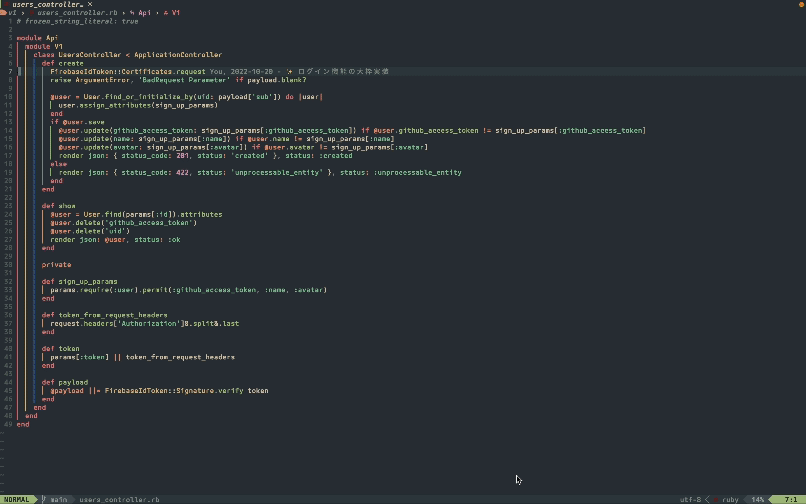Click 'def sign_up_params' definition
This screenshot has height=504, width=806.
point(79,282)
